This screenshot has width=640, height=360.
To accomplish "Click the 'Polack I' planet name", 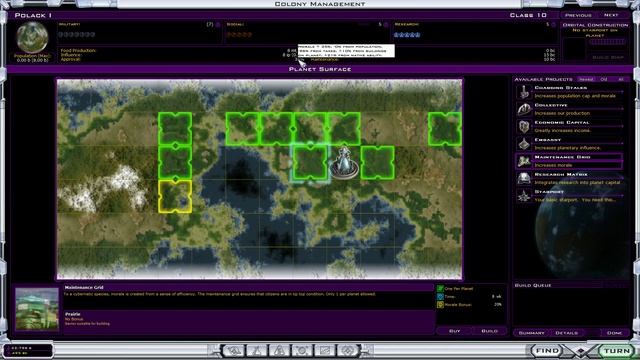I will 33,15.
